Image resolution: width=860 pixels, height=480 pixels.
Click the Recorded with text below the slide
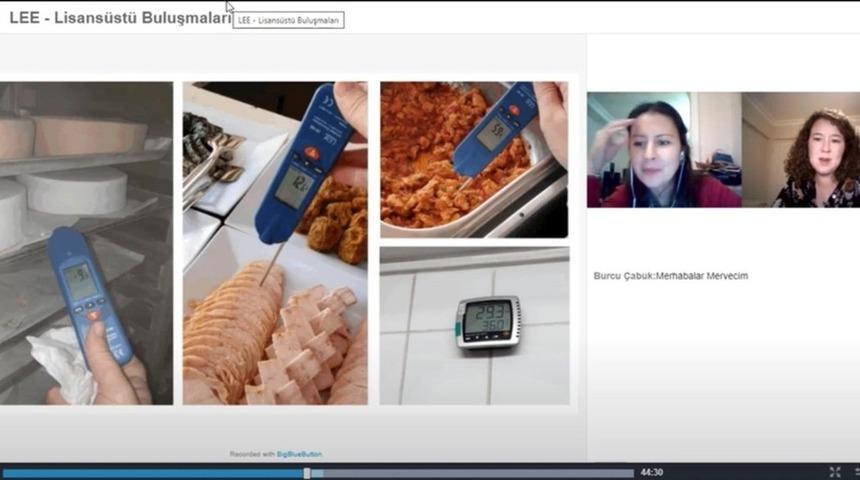[252, 454]
